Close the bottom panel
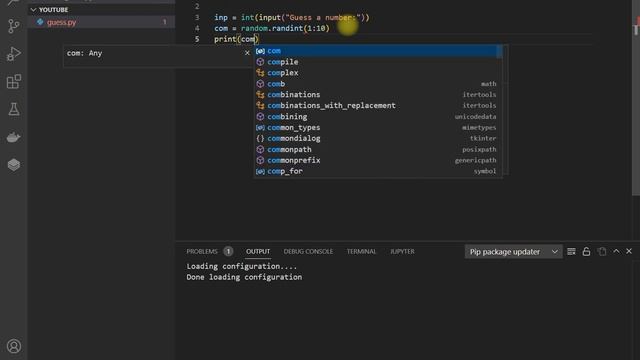This screenshot has height=360, width=640. click(629, 251)
